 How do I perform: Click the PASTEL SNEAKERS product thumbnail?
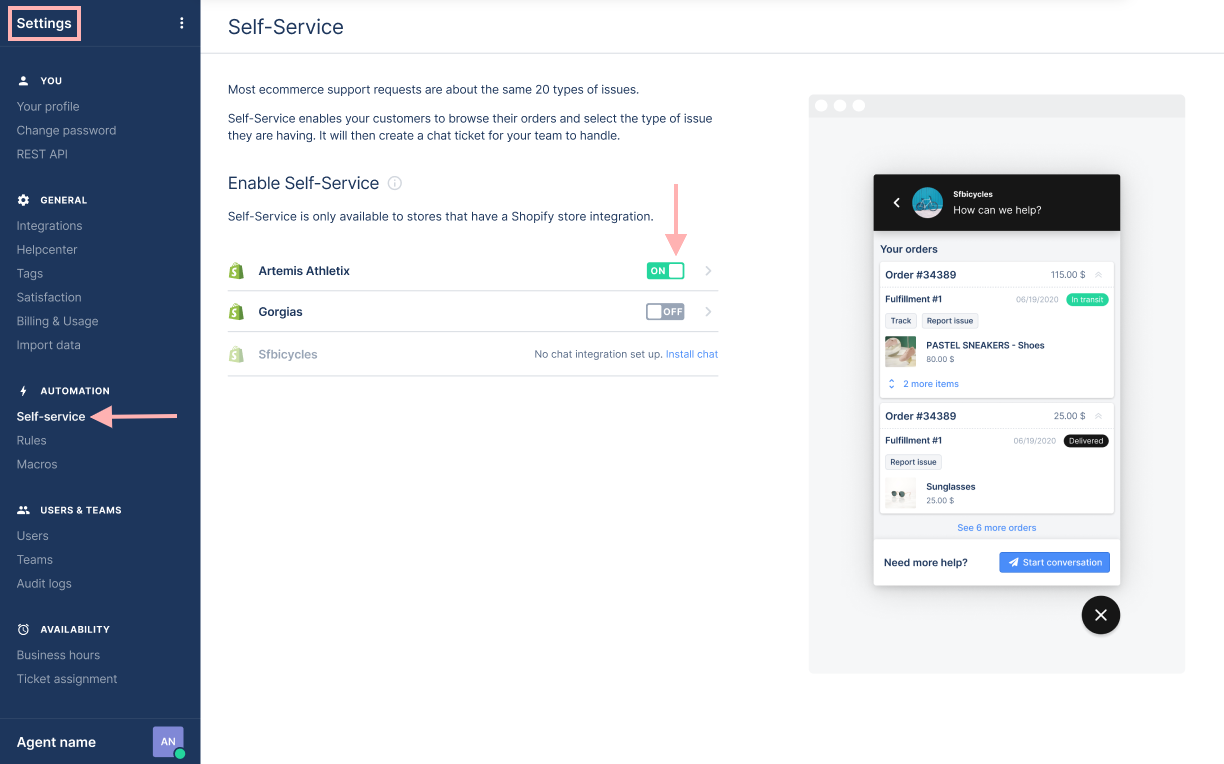point(900,351)
